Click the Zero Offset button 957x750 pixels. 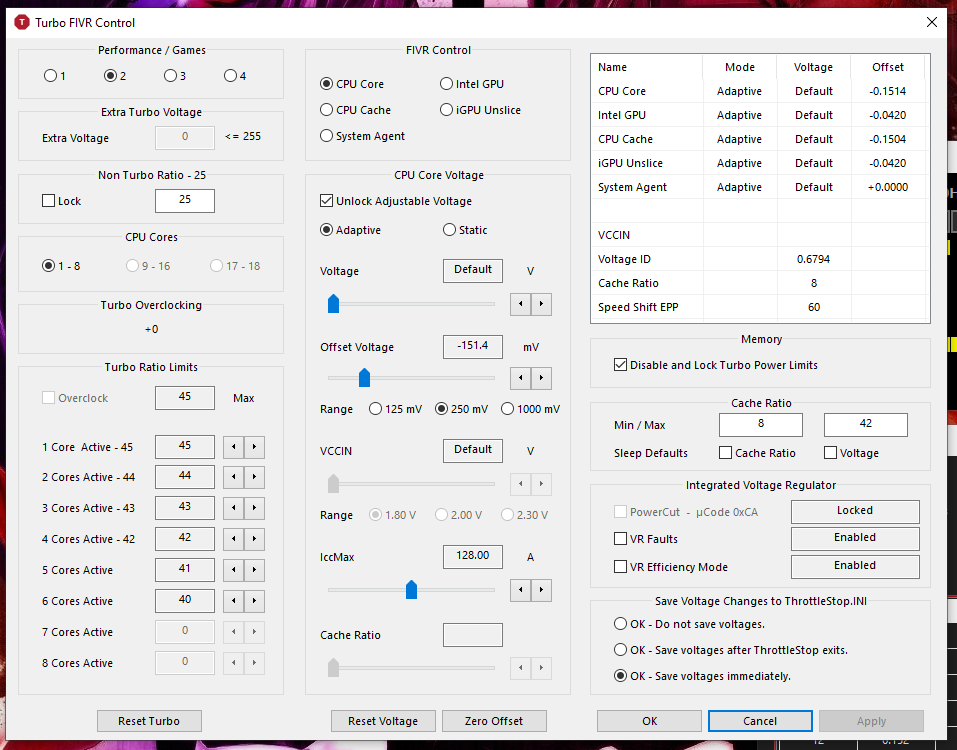pos(493,721)
